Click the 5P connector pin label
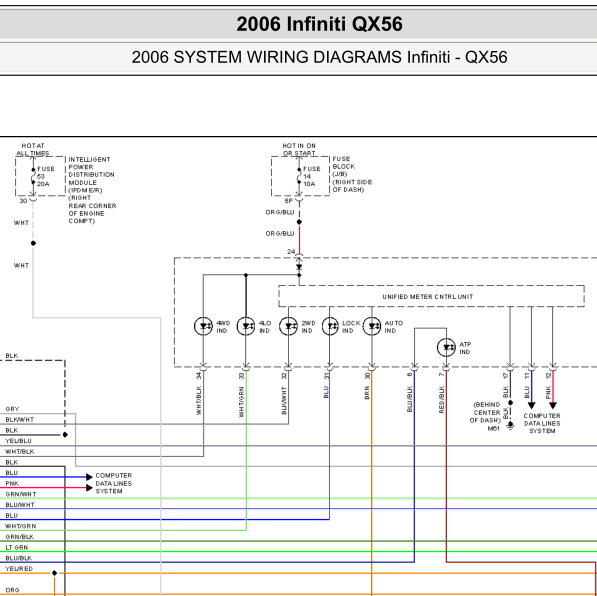The width and height of the screenshot is (597, 596). click(x=289, y=201)
